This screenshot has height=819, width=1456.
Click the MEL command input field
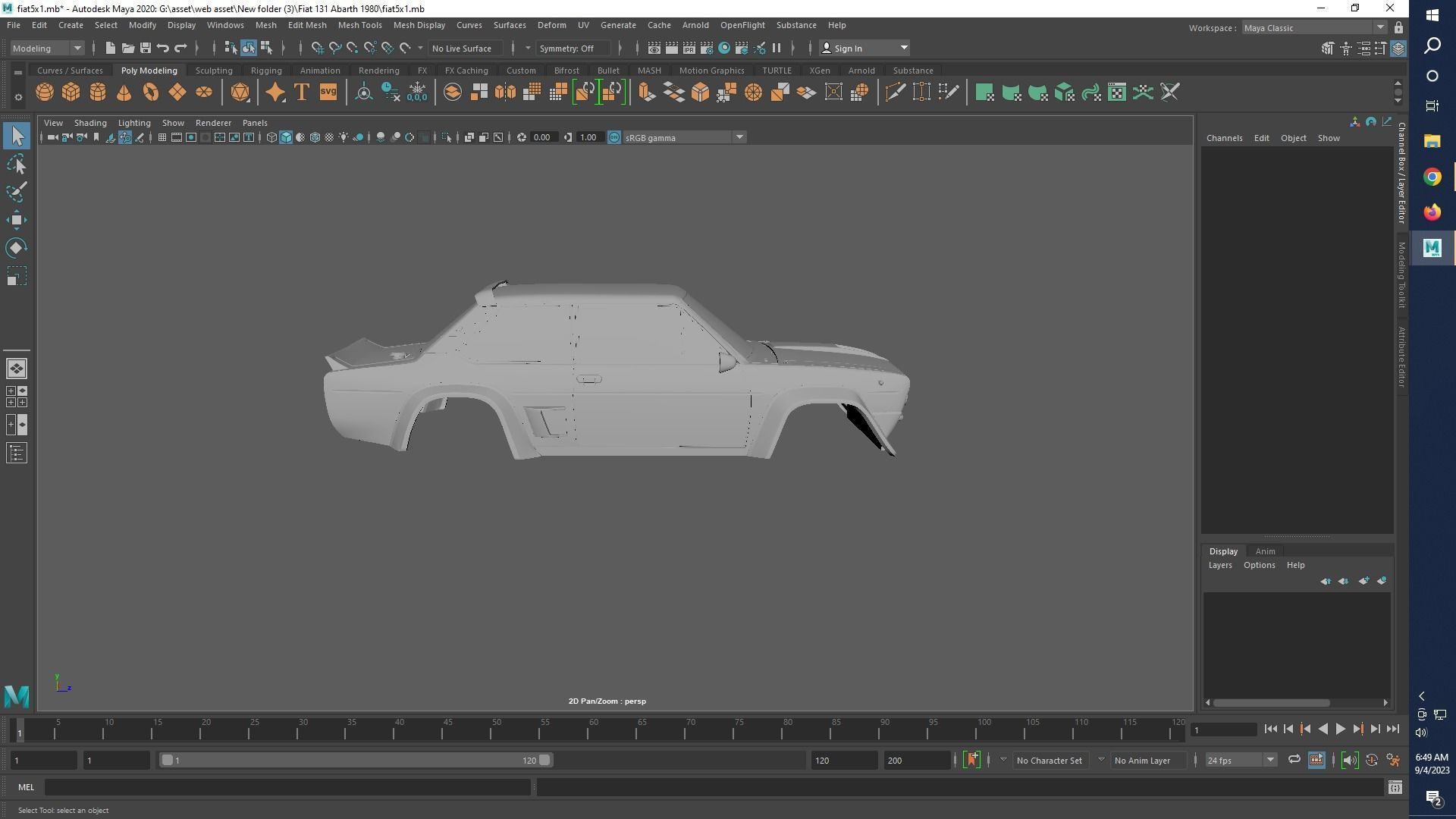point(287,787)
